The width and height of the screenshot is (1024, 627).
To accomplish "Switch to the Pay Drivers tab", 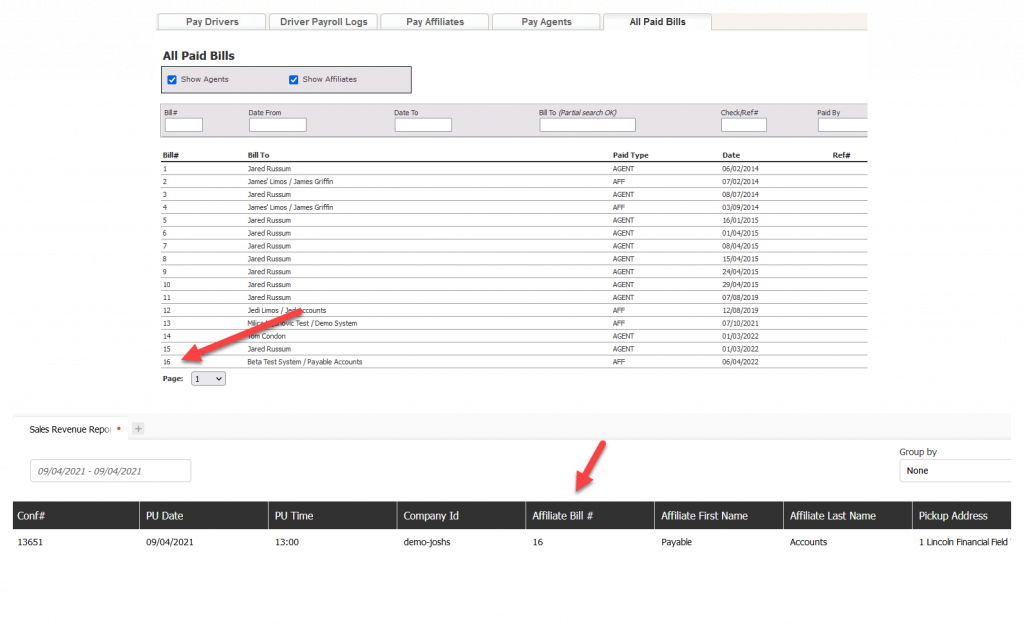I will tap(212, 22).
